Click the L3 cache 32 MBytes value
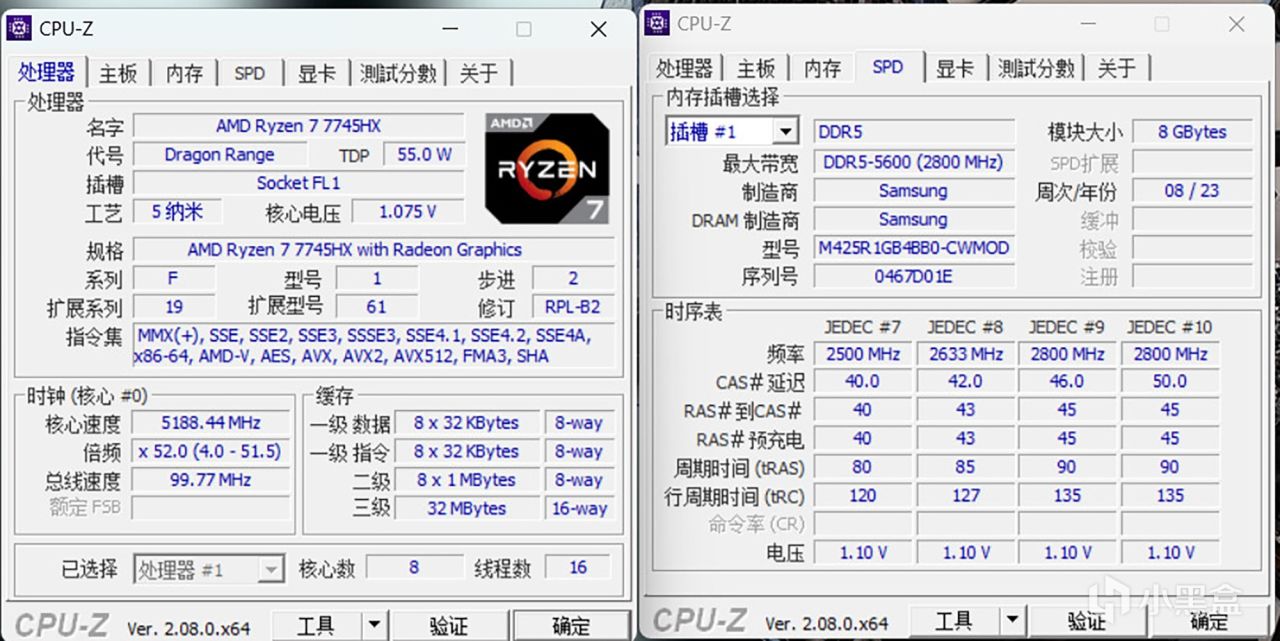 [x=467, y=508]
